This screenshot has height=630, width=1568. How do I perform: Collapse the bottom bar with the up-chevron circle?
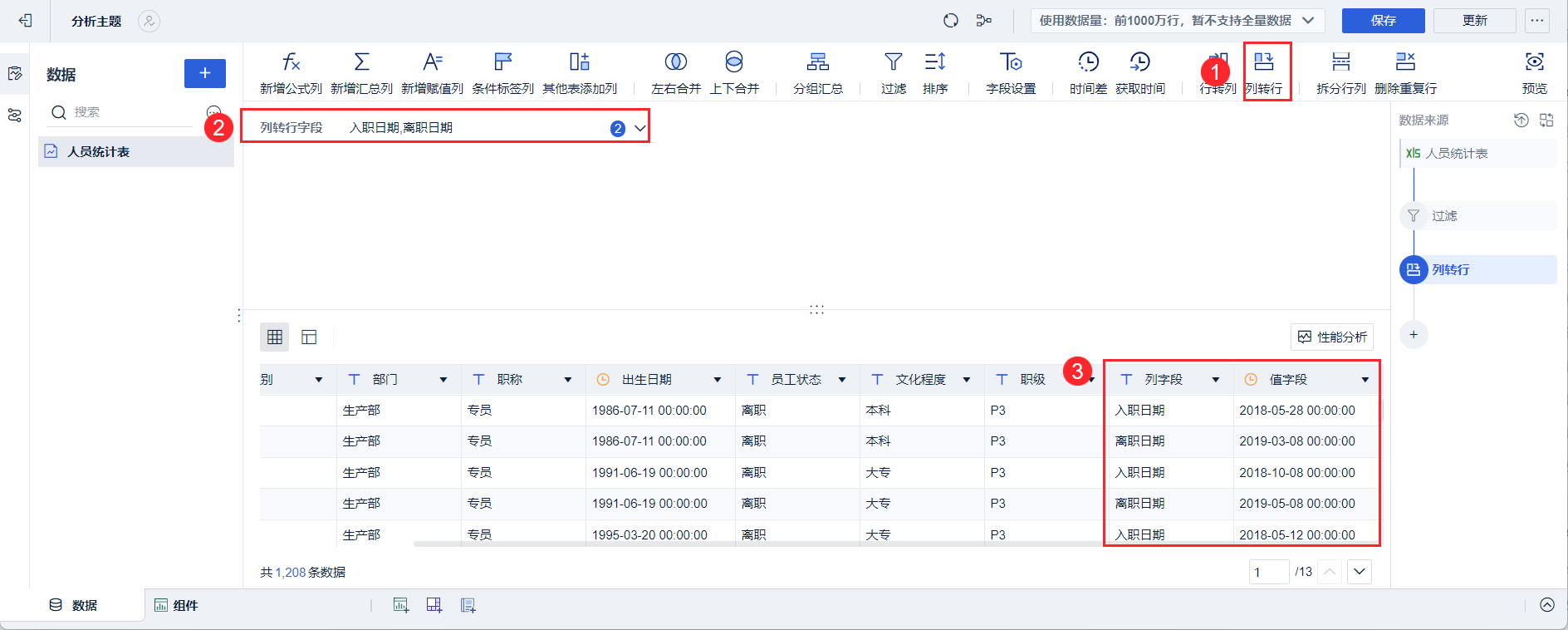click(1547, 605)
